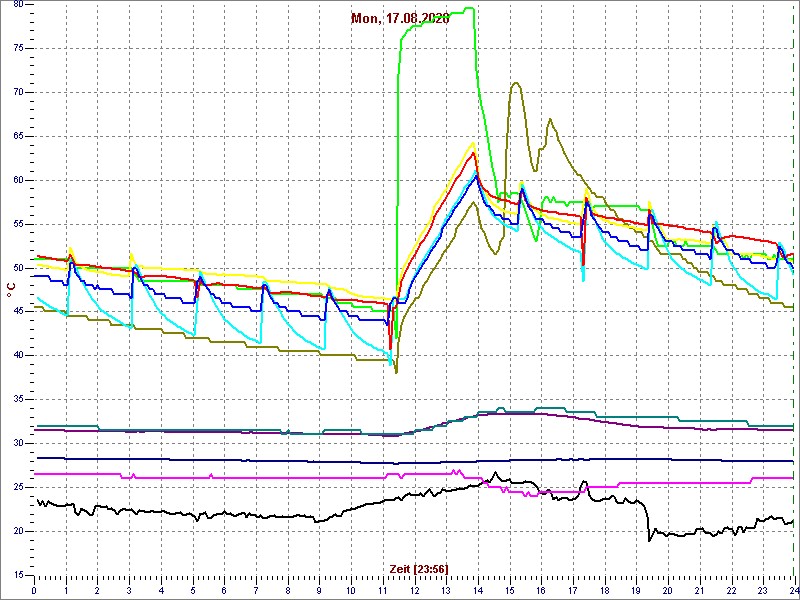Viewport: 800px width, 600px height.
Task: Click hour 10 on the time axis
Action: pos(351,590)
